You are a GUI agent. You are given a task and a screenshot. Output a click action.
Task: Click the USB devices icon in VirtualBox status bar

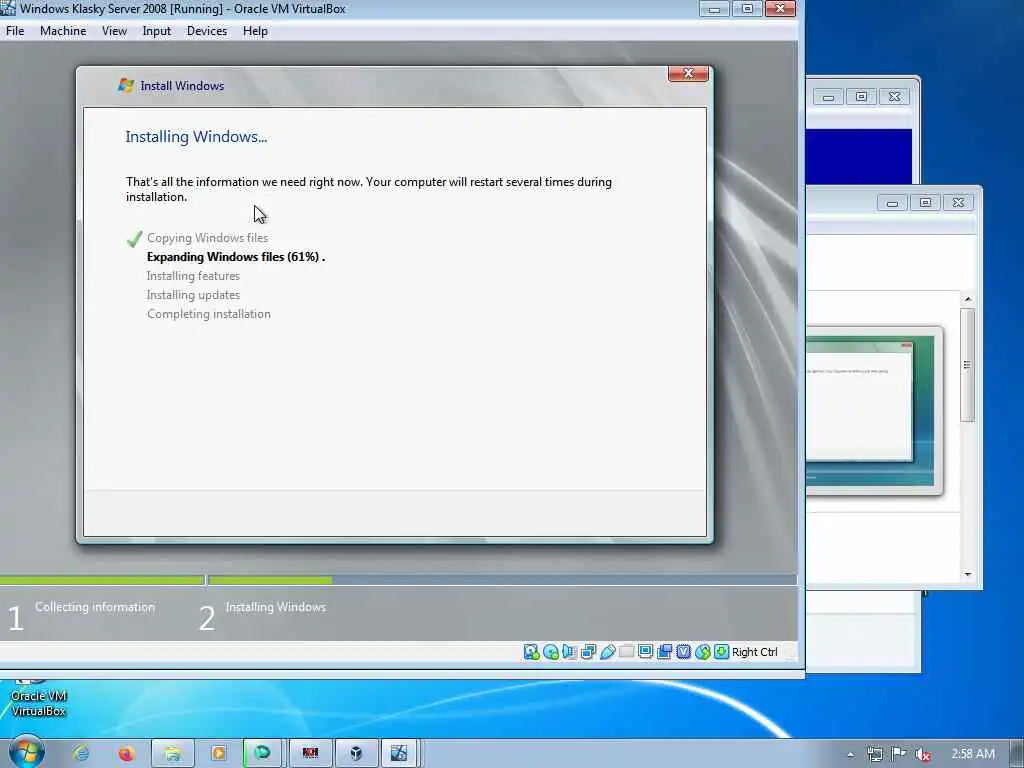[x=607, y=652]
